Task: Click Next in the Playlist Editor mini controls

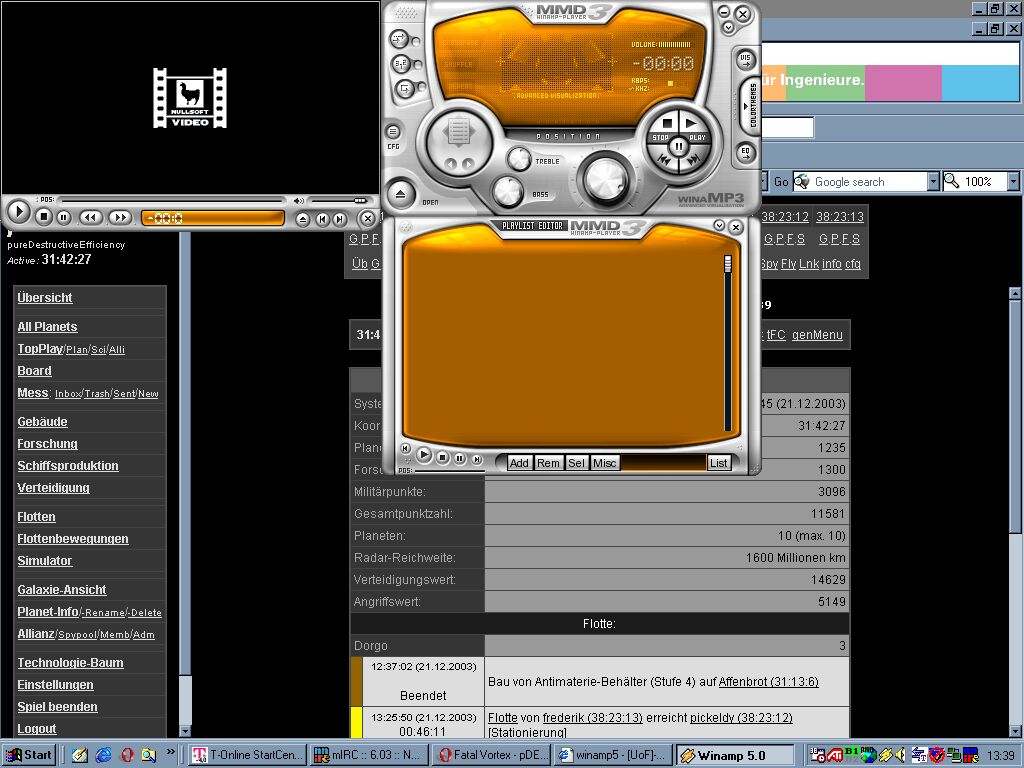Action: point(477,460)
